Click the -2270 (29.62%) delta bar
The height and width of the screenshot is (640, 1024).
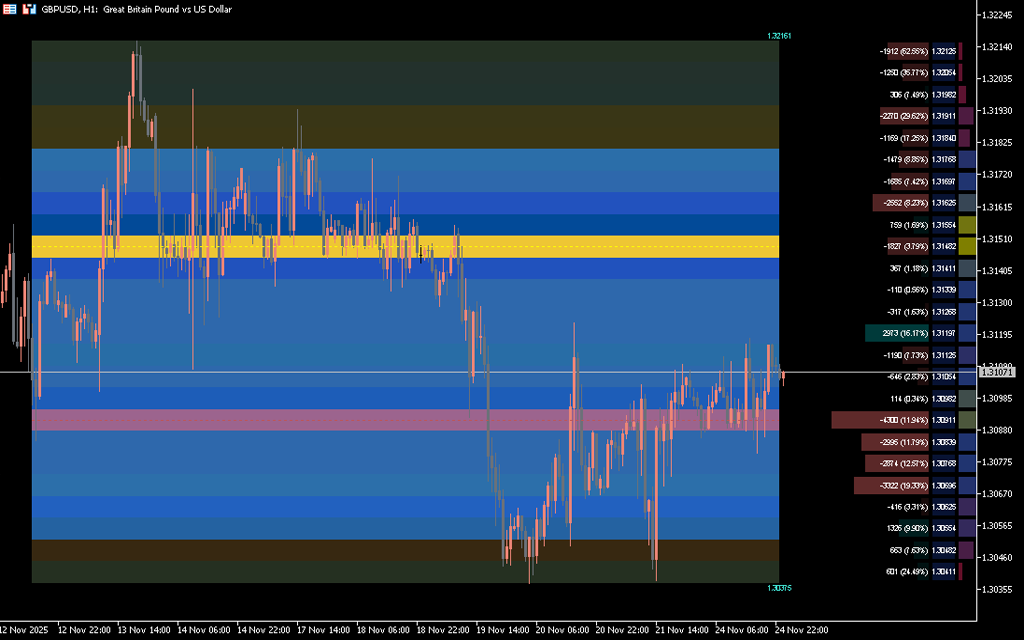click(x=904, y=116)
